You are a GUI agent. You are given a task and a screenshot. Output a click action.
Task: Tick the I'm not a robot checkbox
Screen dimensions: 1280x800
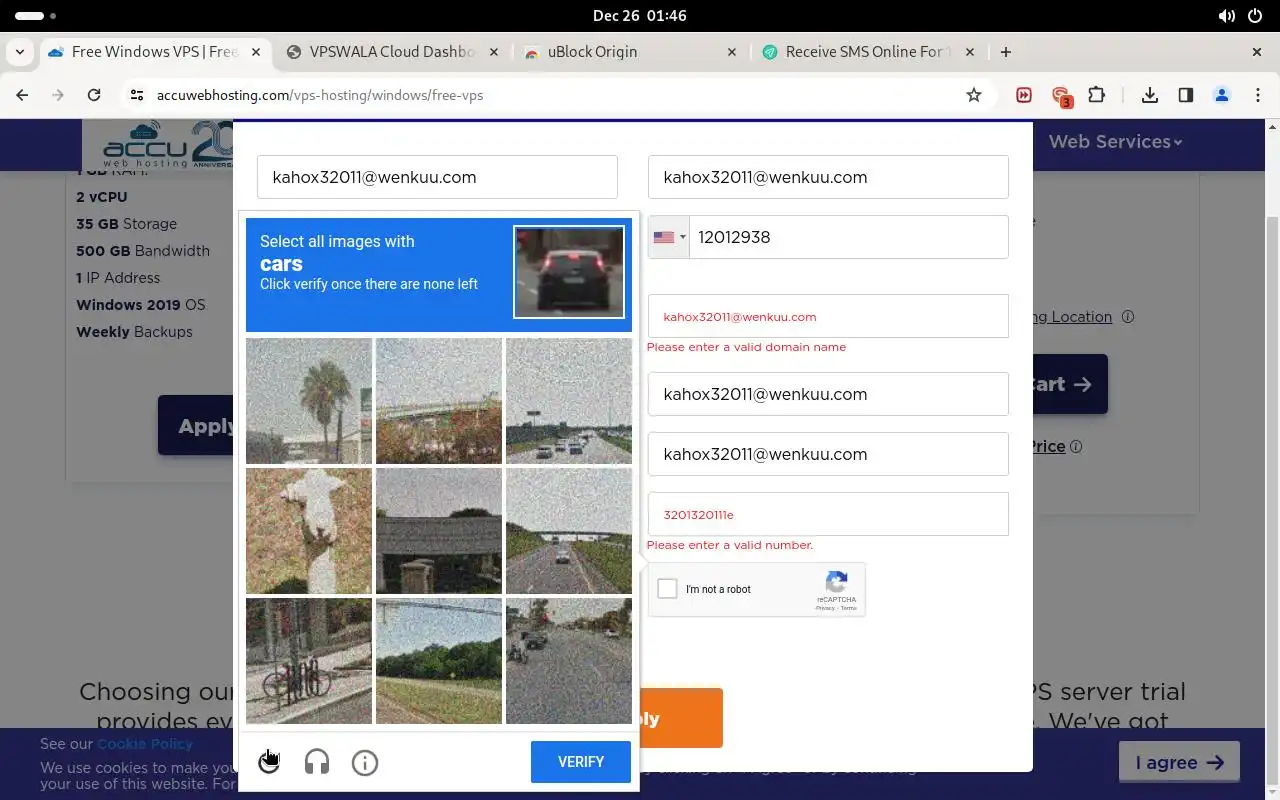tap(667, 589)
